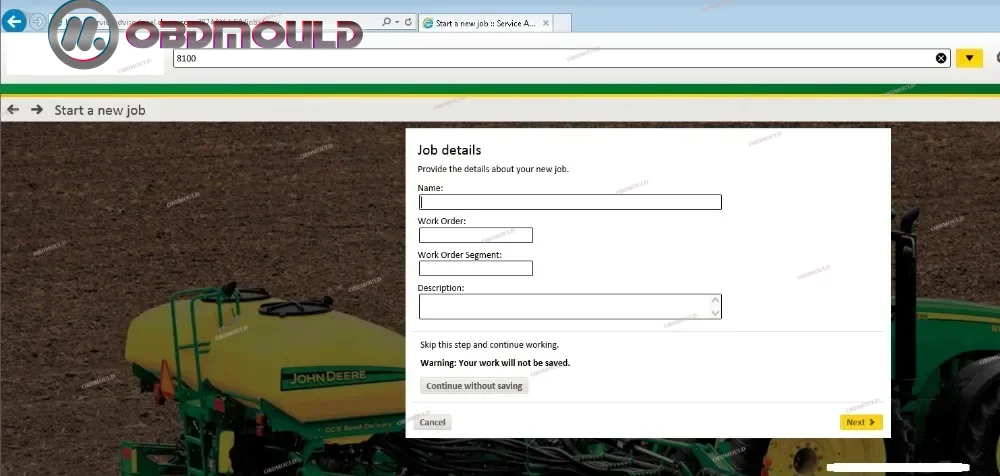Go back using the Service Advisor left arrow
The width and height of the screenshot is (1000, 476).
(x=13, y=110)
